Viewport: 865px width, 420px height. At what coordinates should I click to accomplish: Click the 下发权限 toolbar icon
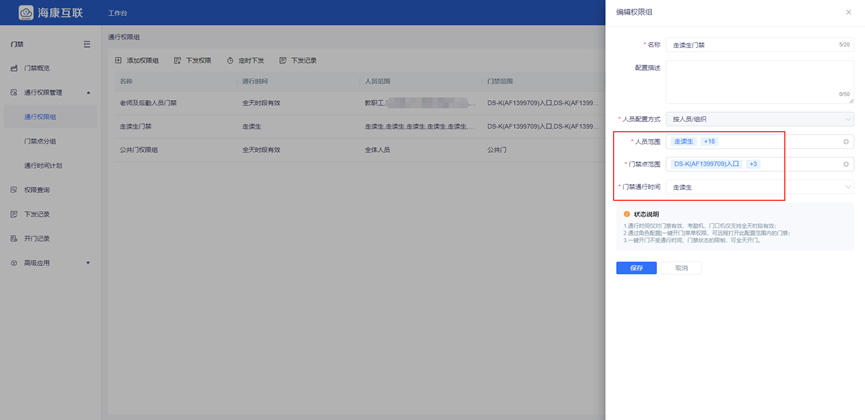pyautogui.click(x=178, y=60)
